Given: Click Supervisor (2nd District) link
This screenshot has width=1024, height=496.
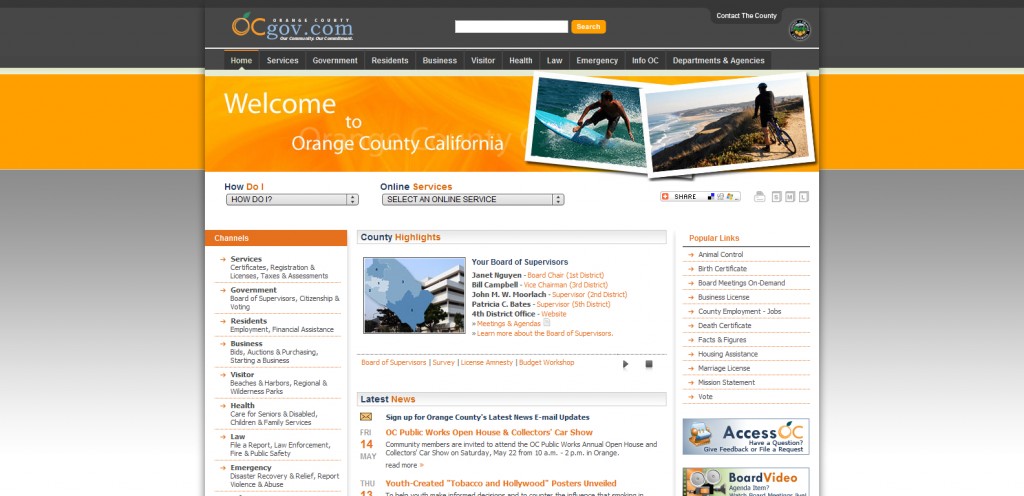Looking at the screenshot, I should [590, 295].
